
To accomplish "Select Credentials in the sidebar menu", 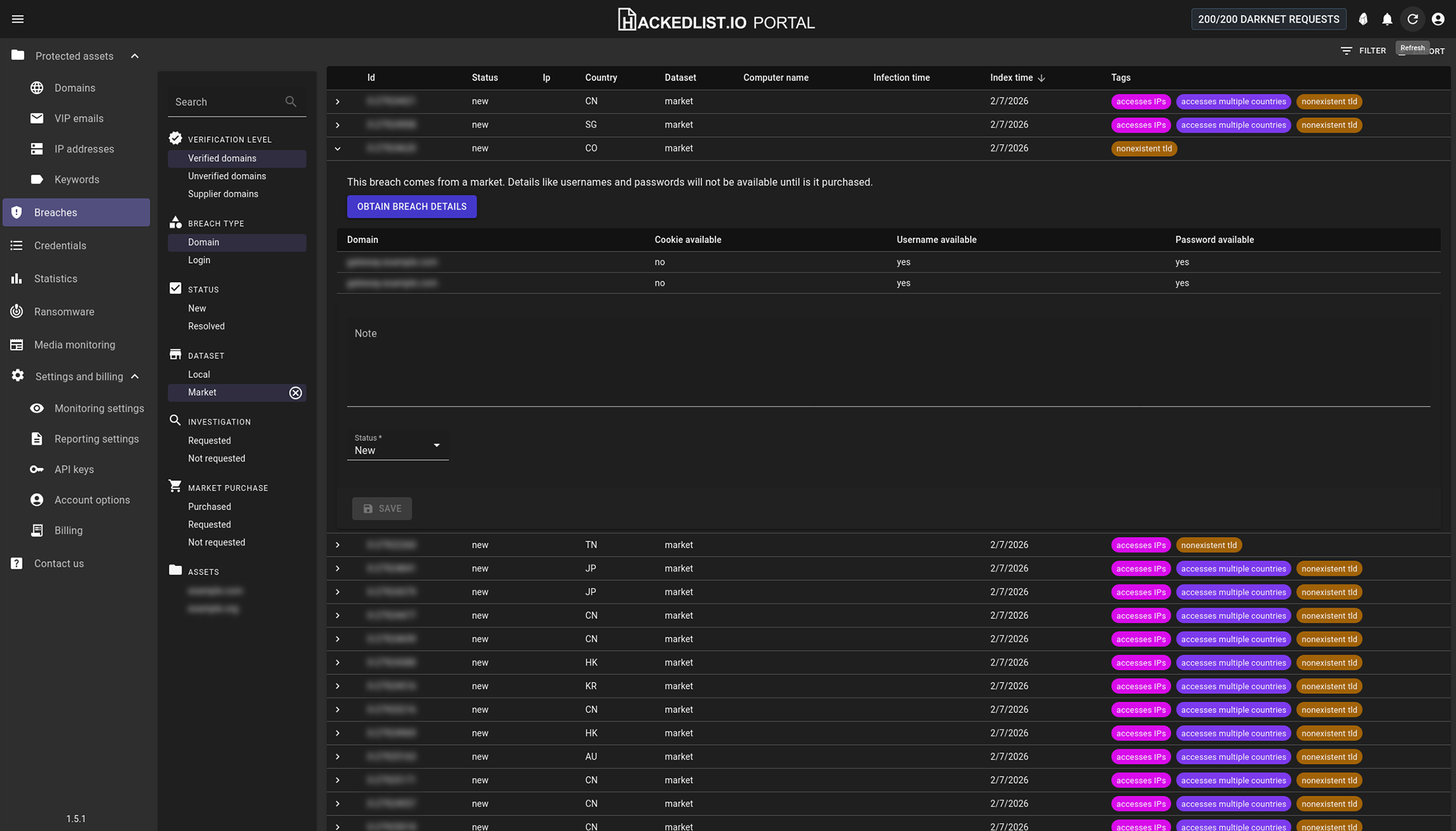I will [60, 245].
